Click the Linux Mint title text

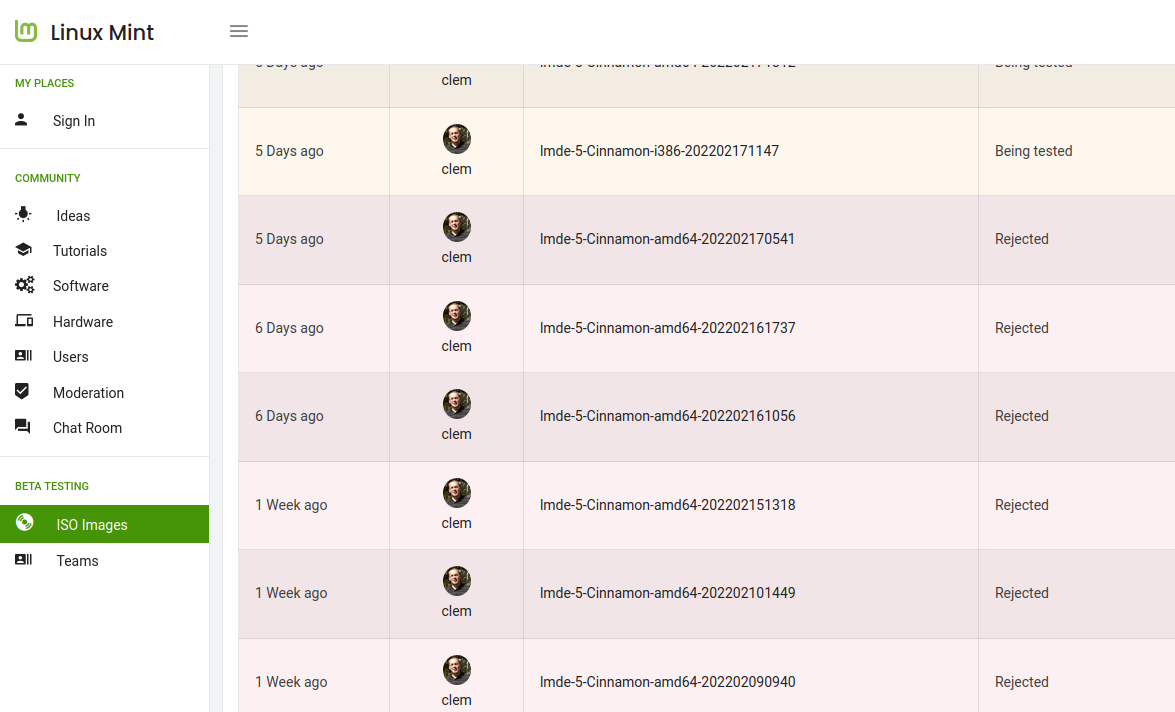(x=102, y=32)
